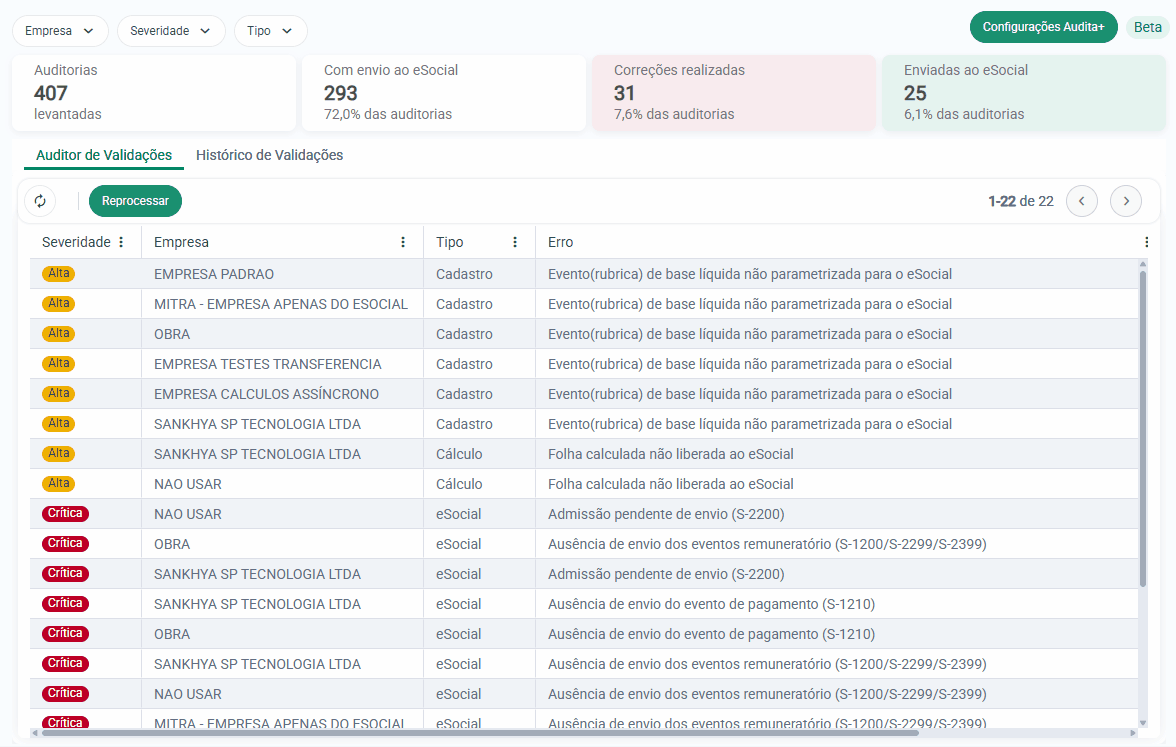Click the Alta badge for EMPRESA PADRAO
Image resolution: width=1176 pixels, height=747 pixels.
[58, 274]
